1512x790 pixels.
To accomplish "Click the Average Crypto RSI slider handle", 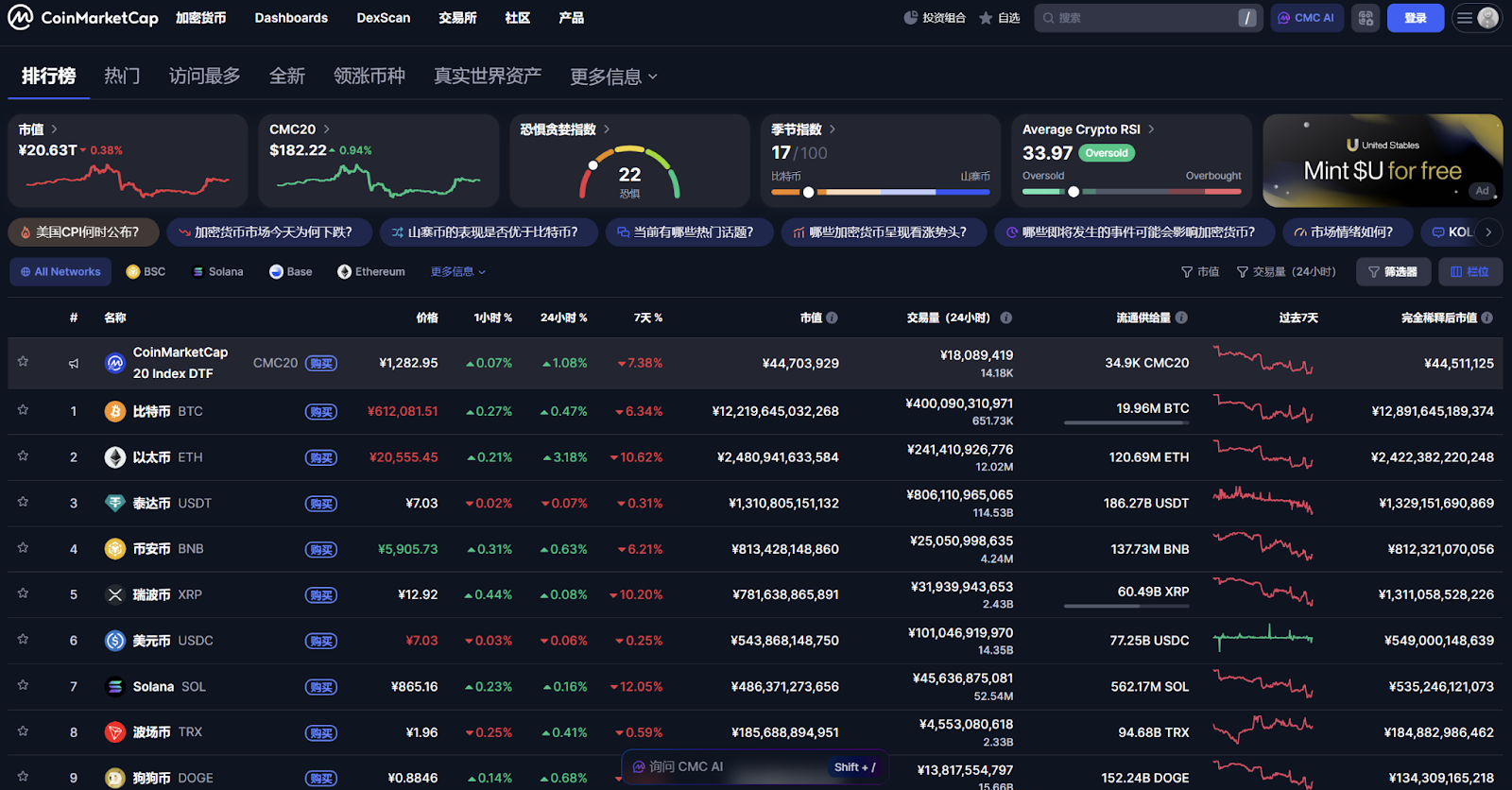I will pyautogui.click(x=1074, y=192).
